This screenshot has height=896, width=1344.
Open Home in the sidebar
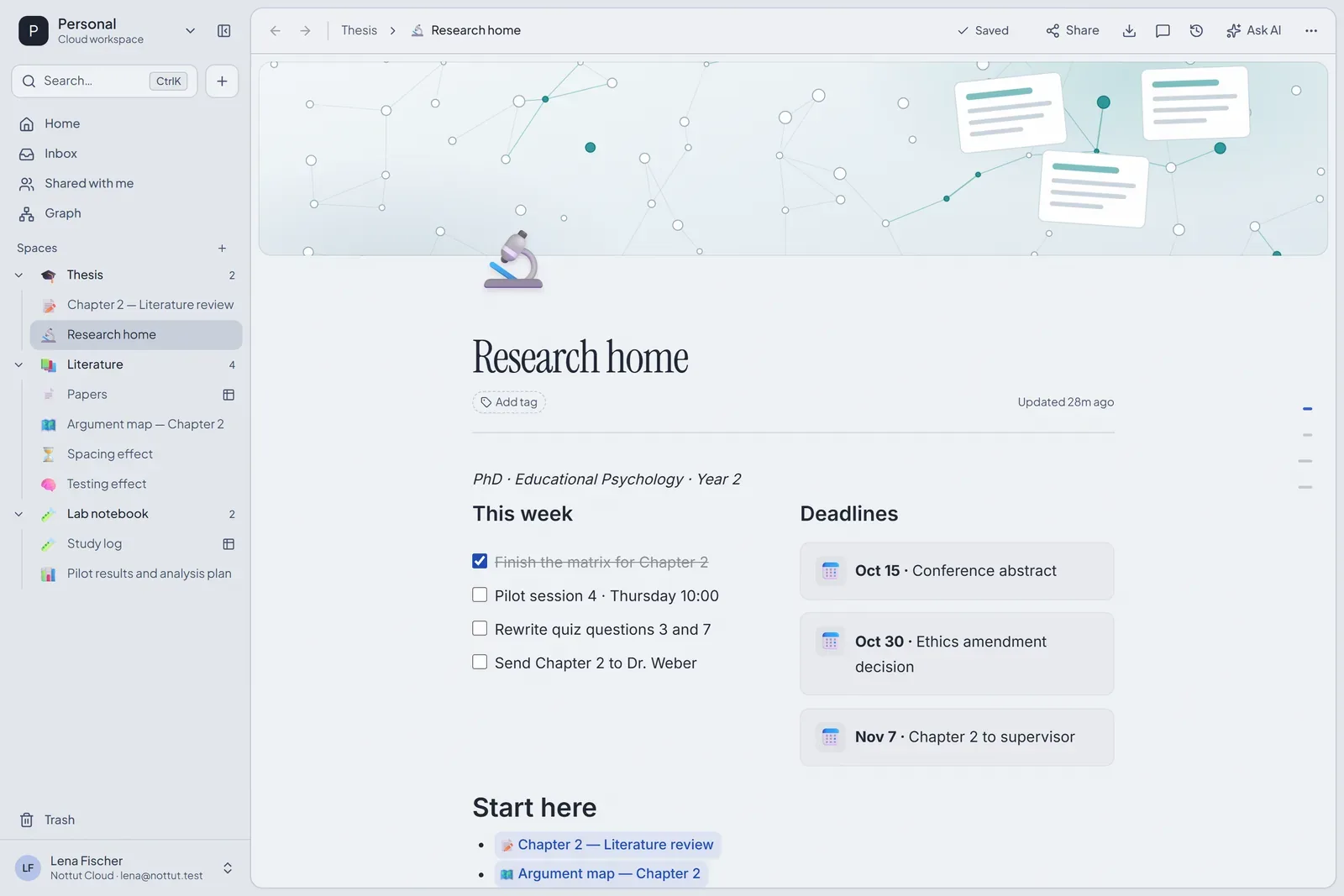click(x=126, y=124)
